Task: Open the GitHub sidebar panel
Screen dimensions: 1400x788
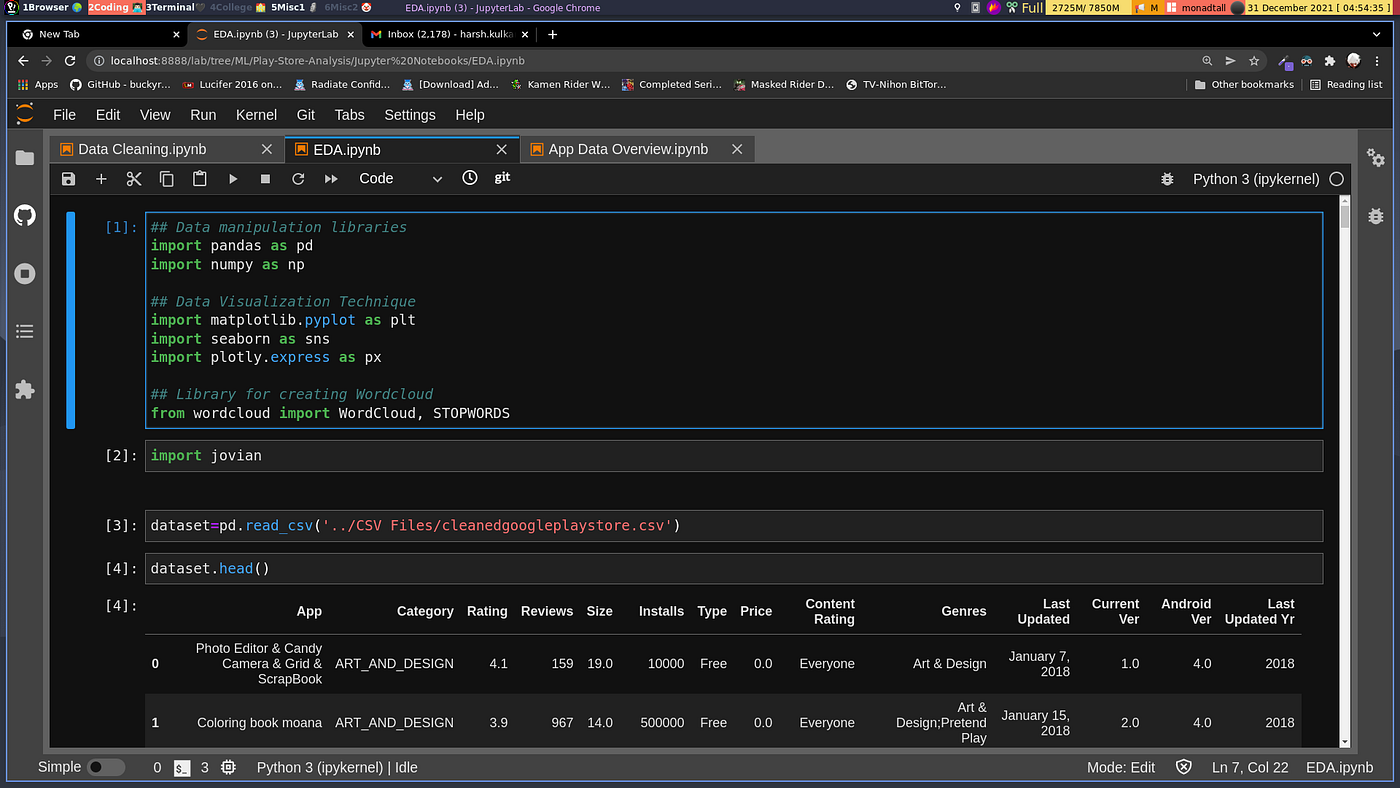Action: (x=25, y=215)
